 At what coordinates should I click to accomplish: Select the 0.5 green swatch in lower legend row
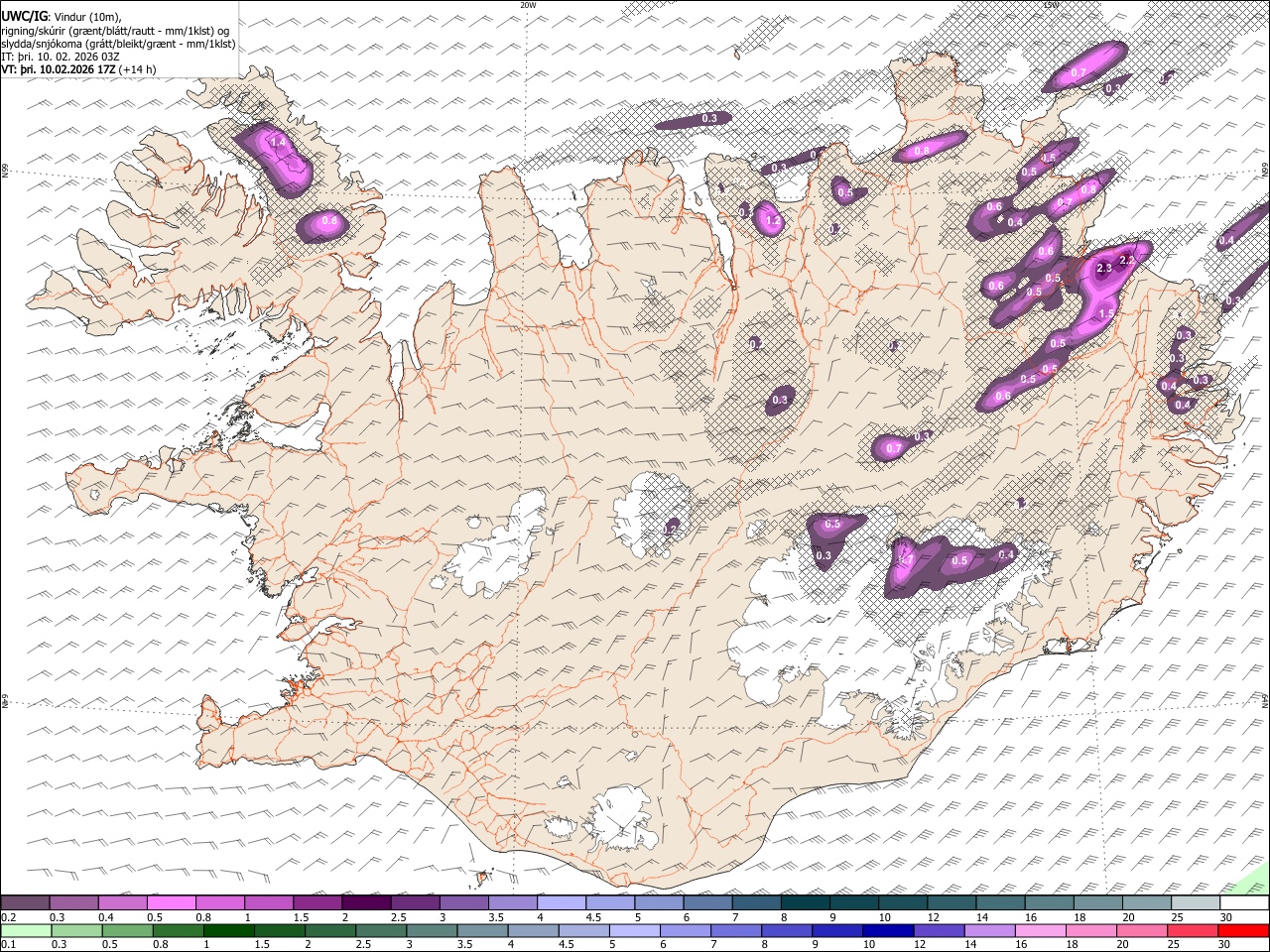tap(127, 931)
